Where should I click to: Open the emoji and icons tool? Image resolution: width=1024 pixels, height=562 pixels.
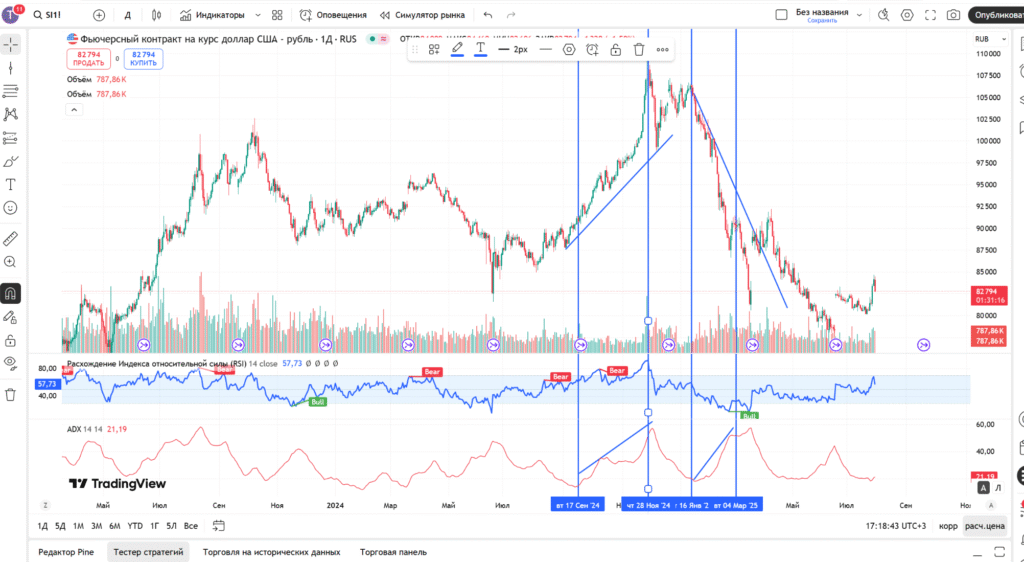coord(10,208)
